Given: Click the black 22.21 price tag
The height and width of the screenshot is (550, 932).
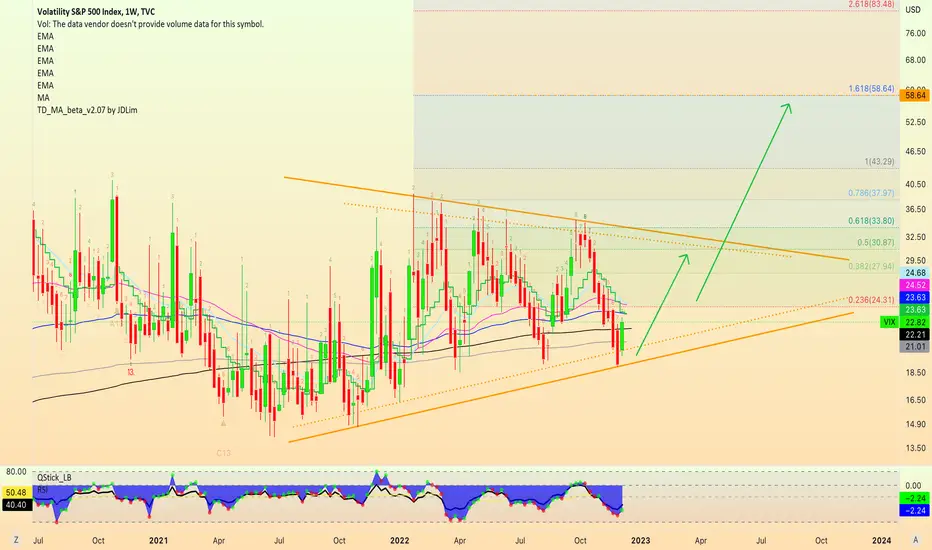Looking at the screenshot, I should tap(915, 334).
